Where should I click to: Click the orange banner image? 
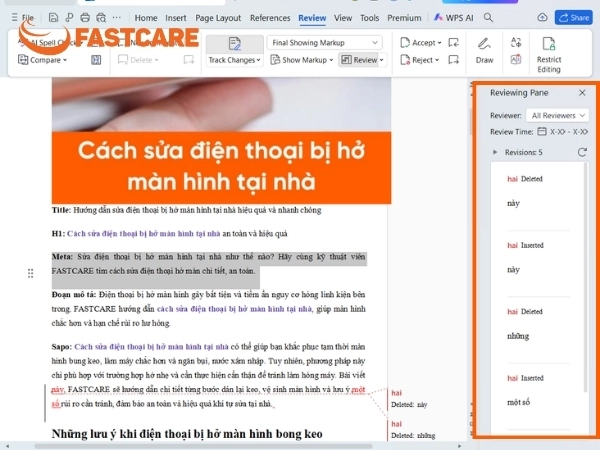pyautogui.click(x=221, y=168)
